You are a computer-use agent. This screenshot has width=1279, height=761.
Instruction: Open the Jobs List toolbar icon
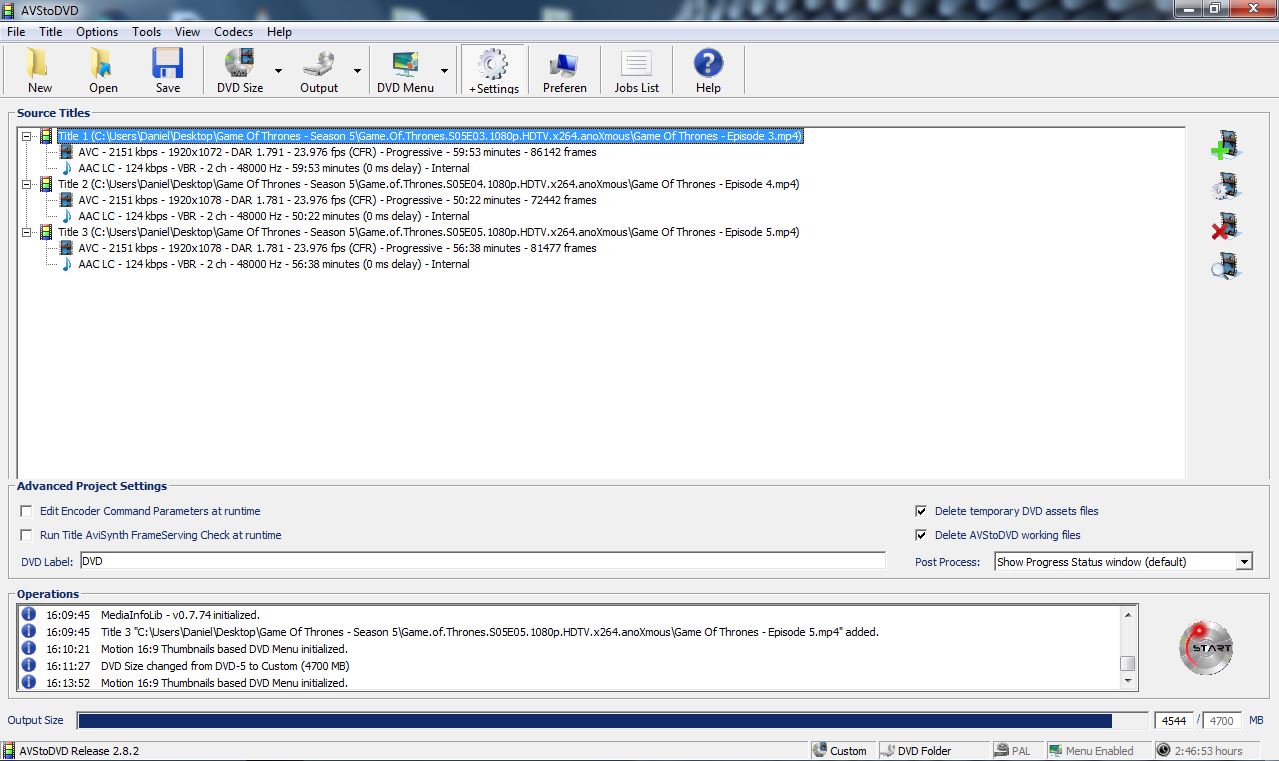[637, 70]
